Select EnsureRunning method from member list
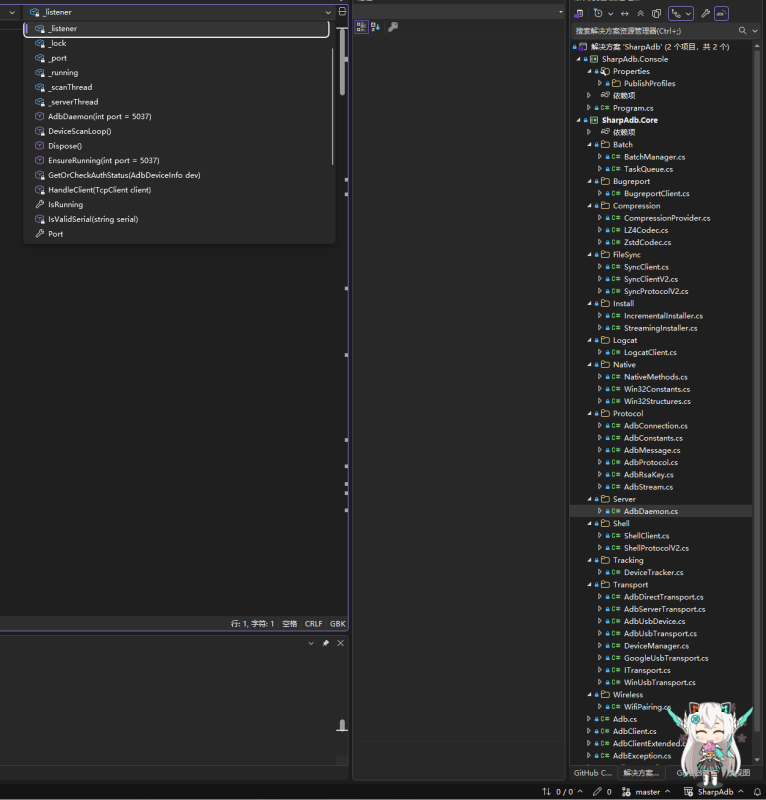This screenshot has width=766, height=800. (103, 160)
